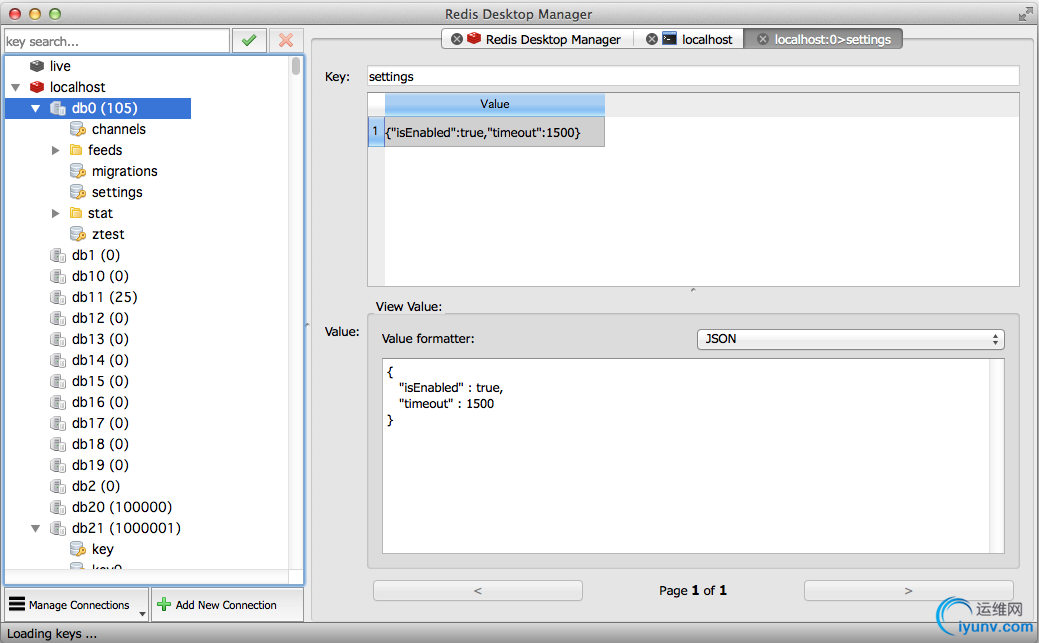Click the stat folder icon
The height and width of the screenshot is (643, 1039).
click(x=76, y=213)
